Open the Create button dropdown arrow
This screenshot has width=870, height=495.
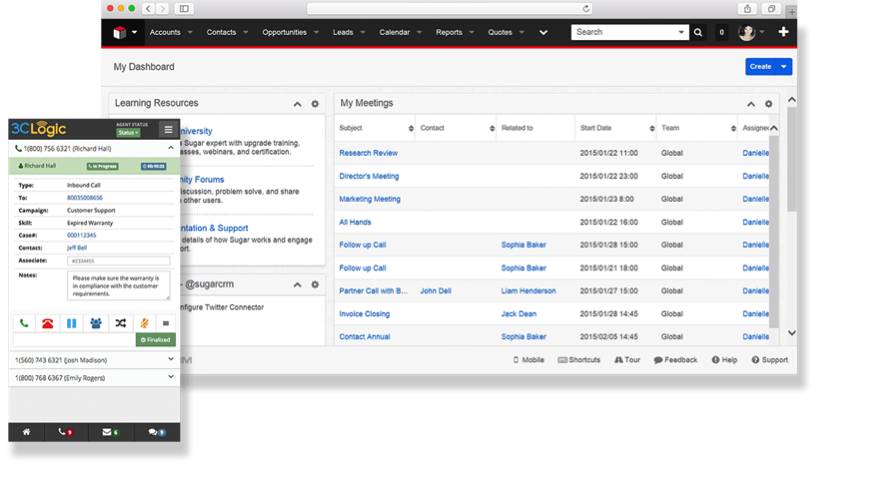pos(784,67)
